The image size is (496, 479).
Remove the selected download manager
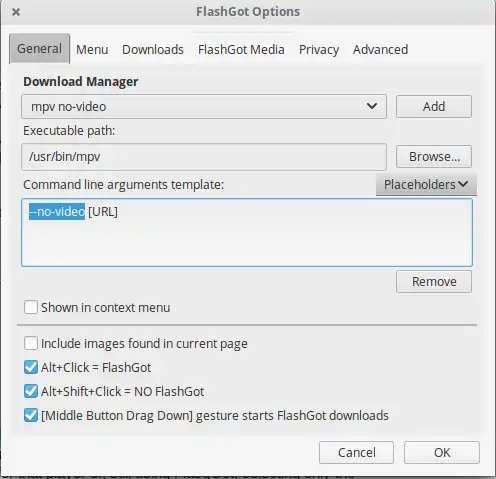(x=434, y=282)
